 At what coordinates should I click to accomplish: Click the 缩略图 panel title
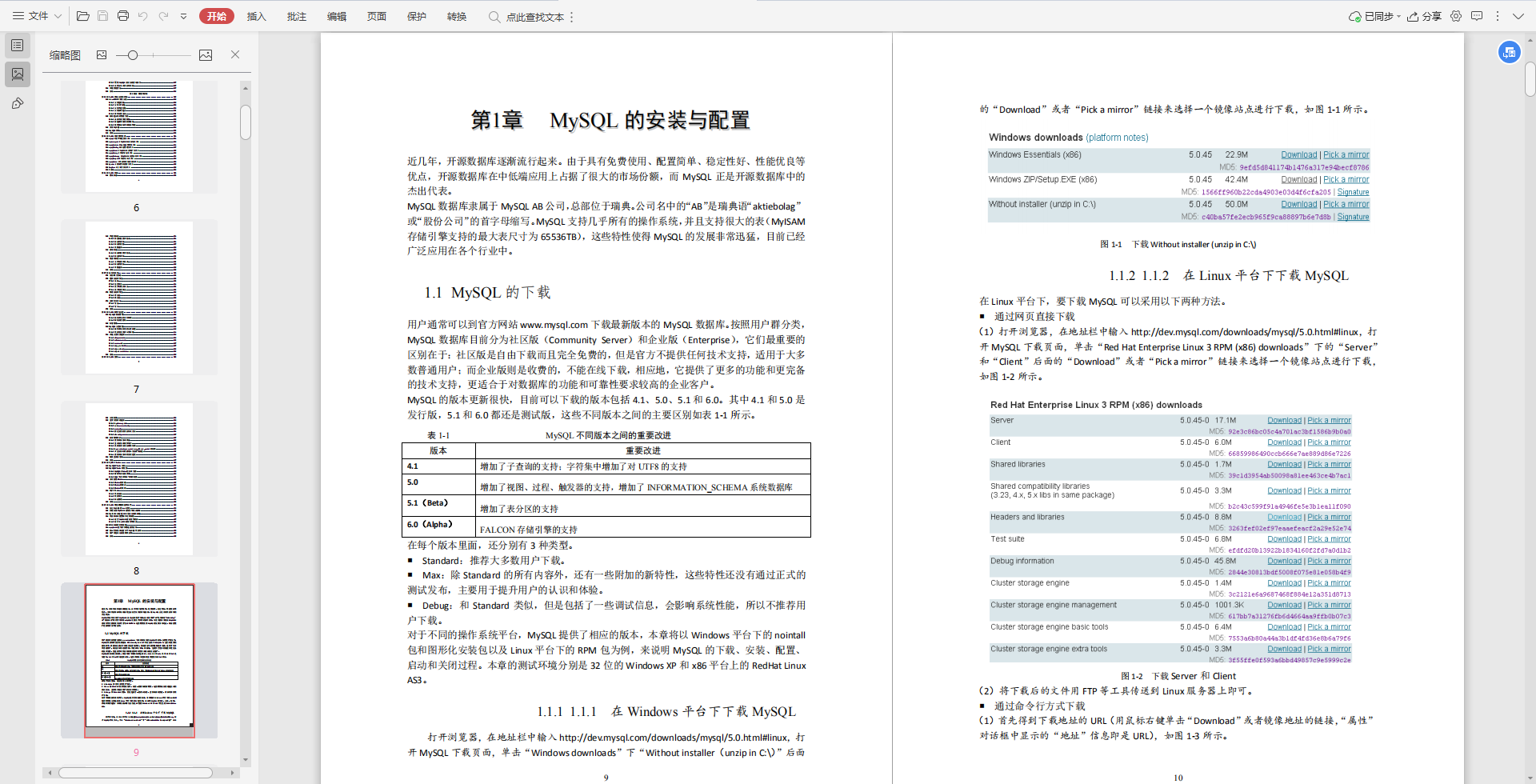pyautogui.click(x=65, y=55)
